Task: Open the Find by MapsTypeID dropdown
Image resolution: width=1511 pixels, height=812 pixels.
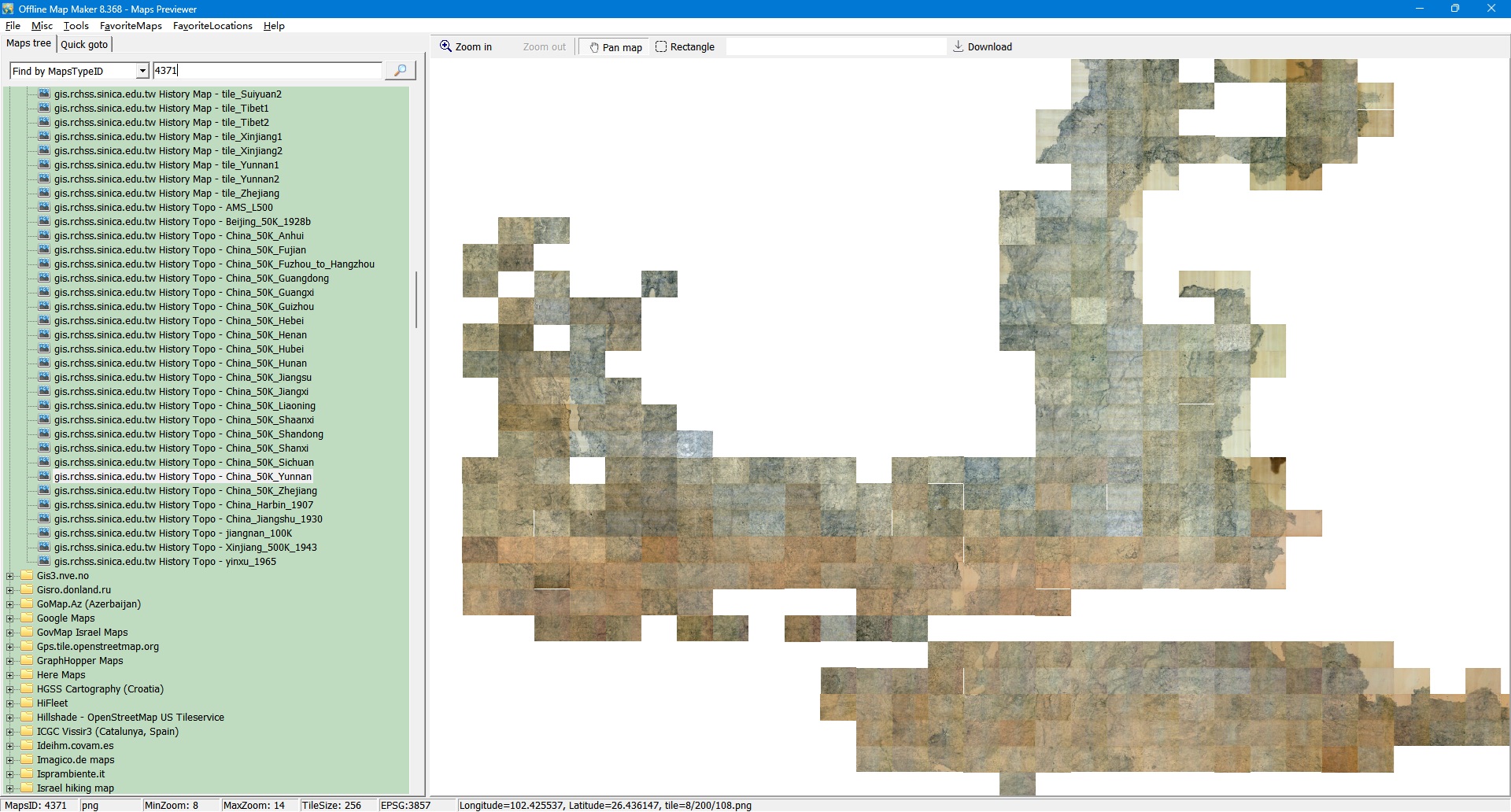Action: click(142, 71)
